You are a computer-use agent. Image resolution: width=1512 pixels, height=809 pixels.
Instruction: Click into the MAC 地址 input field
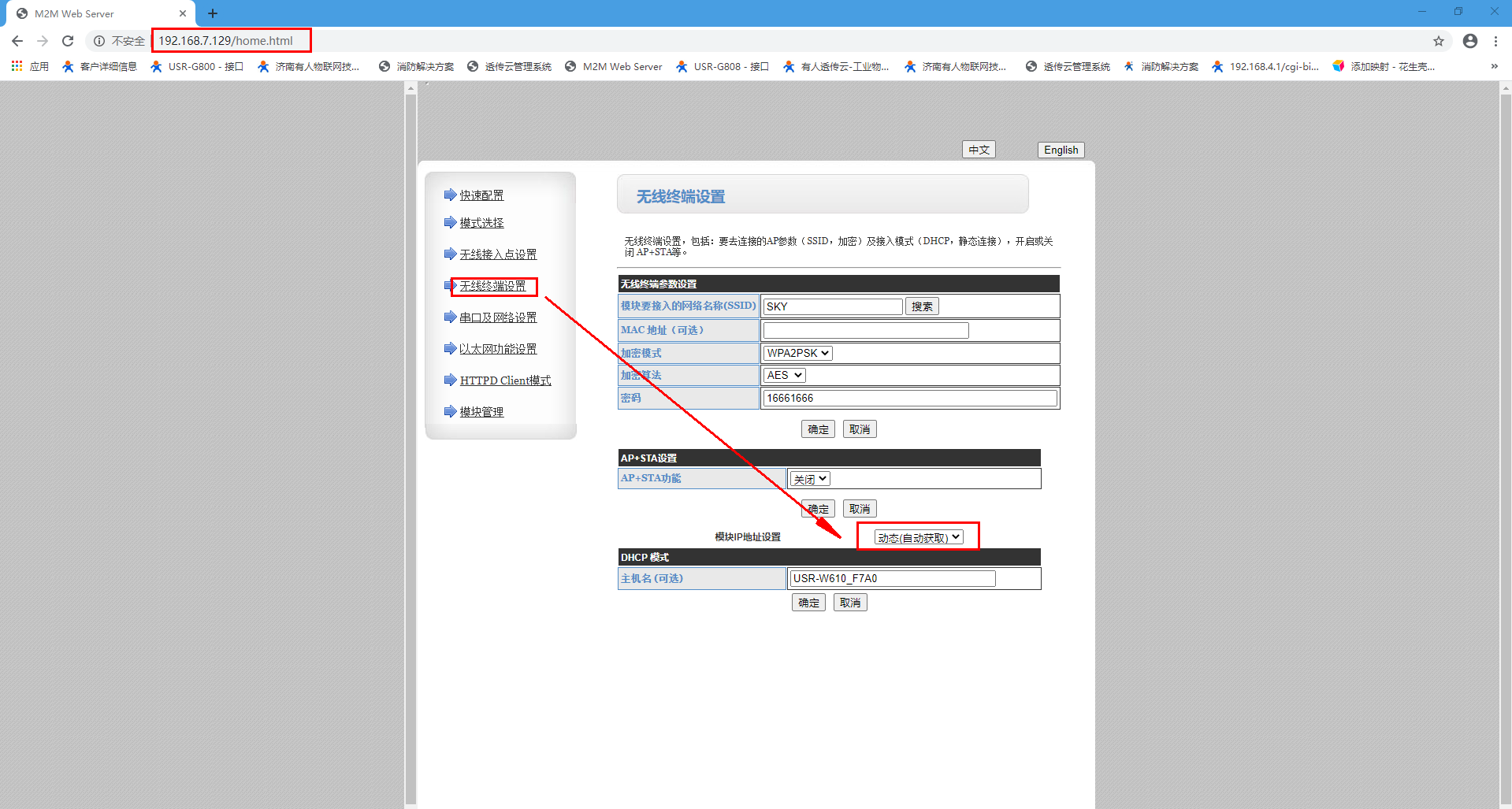pos(865,331)
